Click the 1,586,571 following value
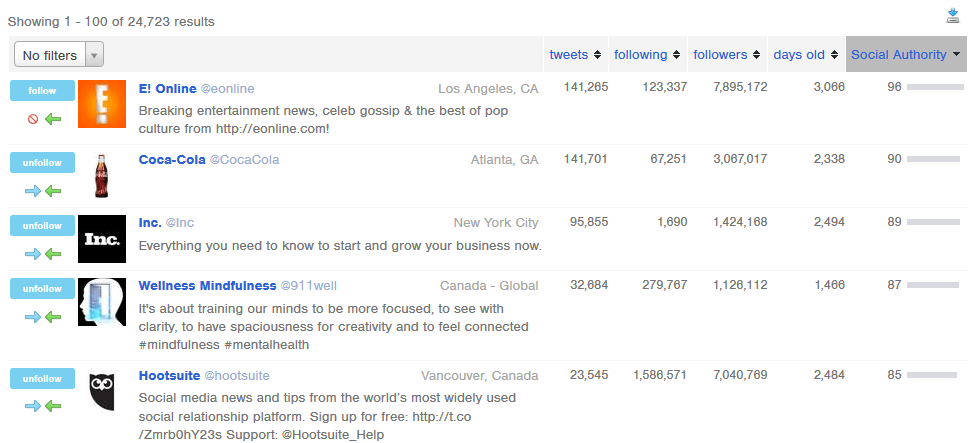 click(x=660, y=375)
